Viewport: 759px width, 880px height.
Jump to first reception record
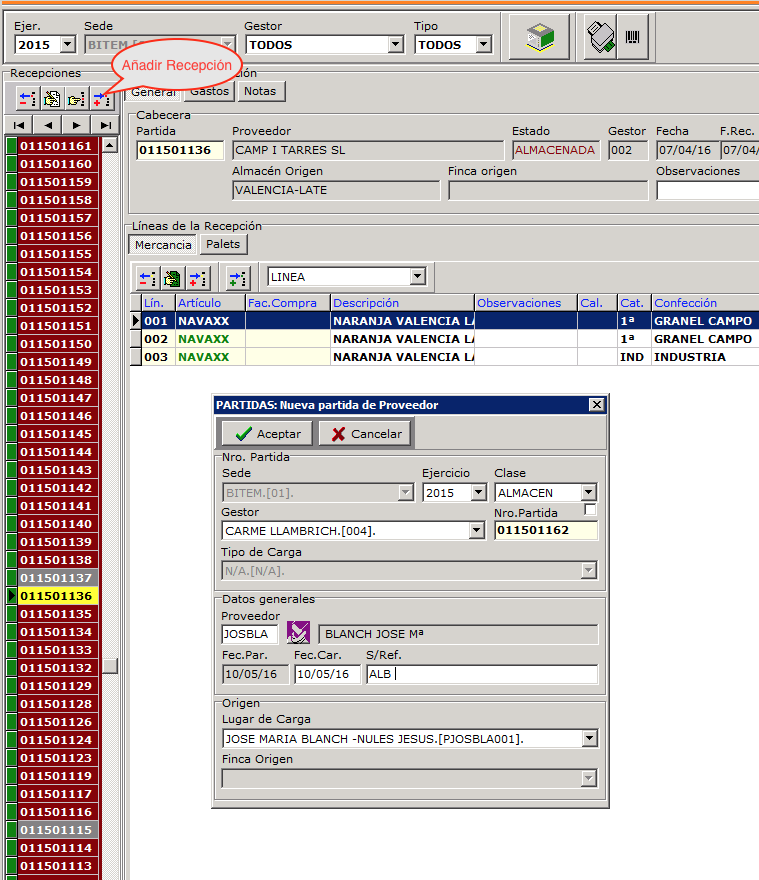point(18,124)
